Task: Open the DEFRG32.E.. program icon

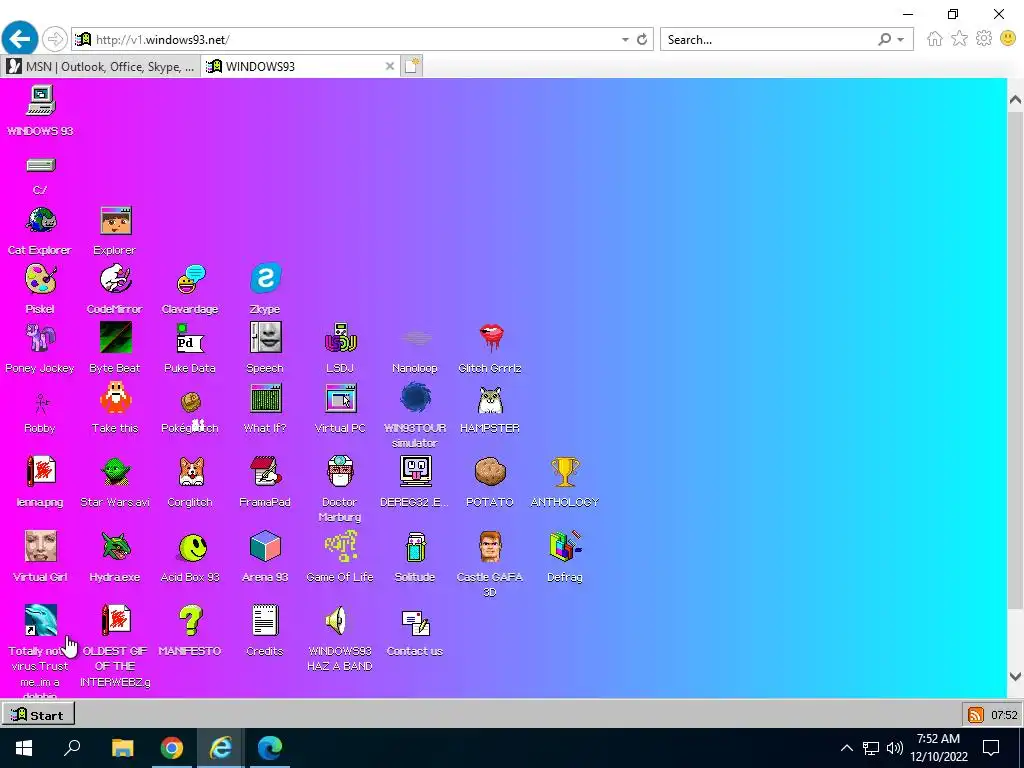Action: click(415, 471)
